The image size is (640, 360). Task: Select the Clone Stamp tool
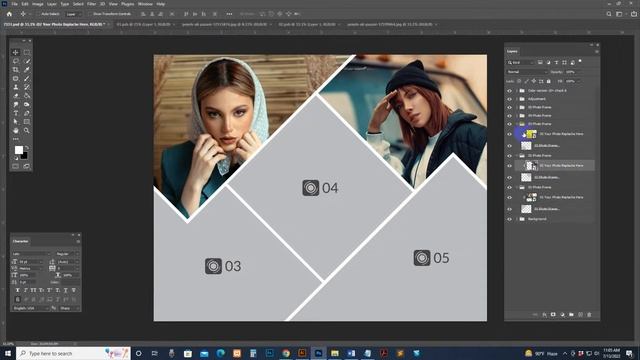click(x=16, y=87)
